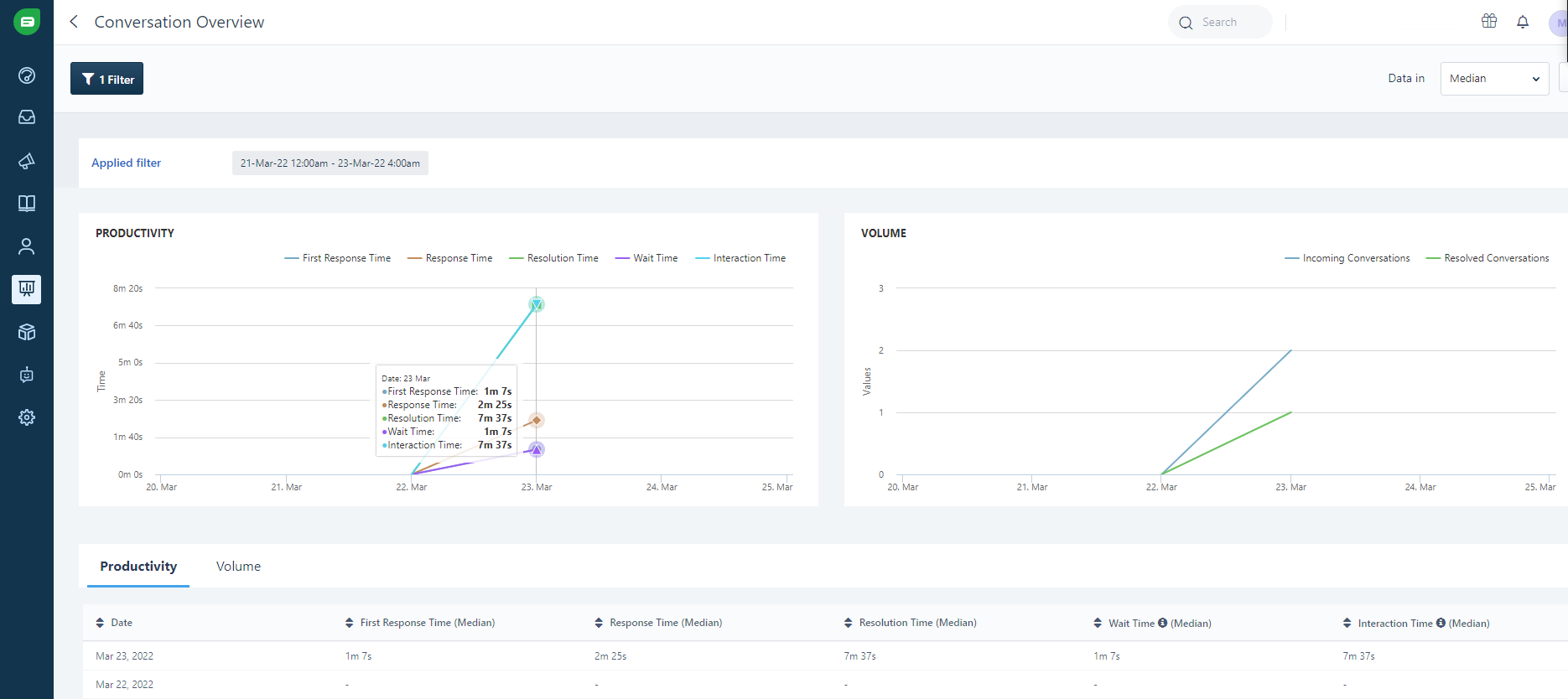Image resolution: width=1568 pixels, height=699 pixels.
Task: Click the Interaction Time marker on 23 Mar
Action: click(537, 304)
